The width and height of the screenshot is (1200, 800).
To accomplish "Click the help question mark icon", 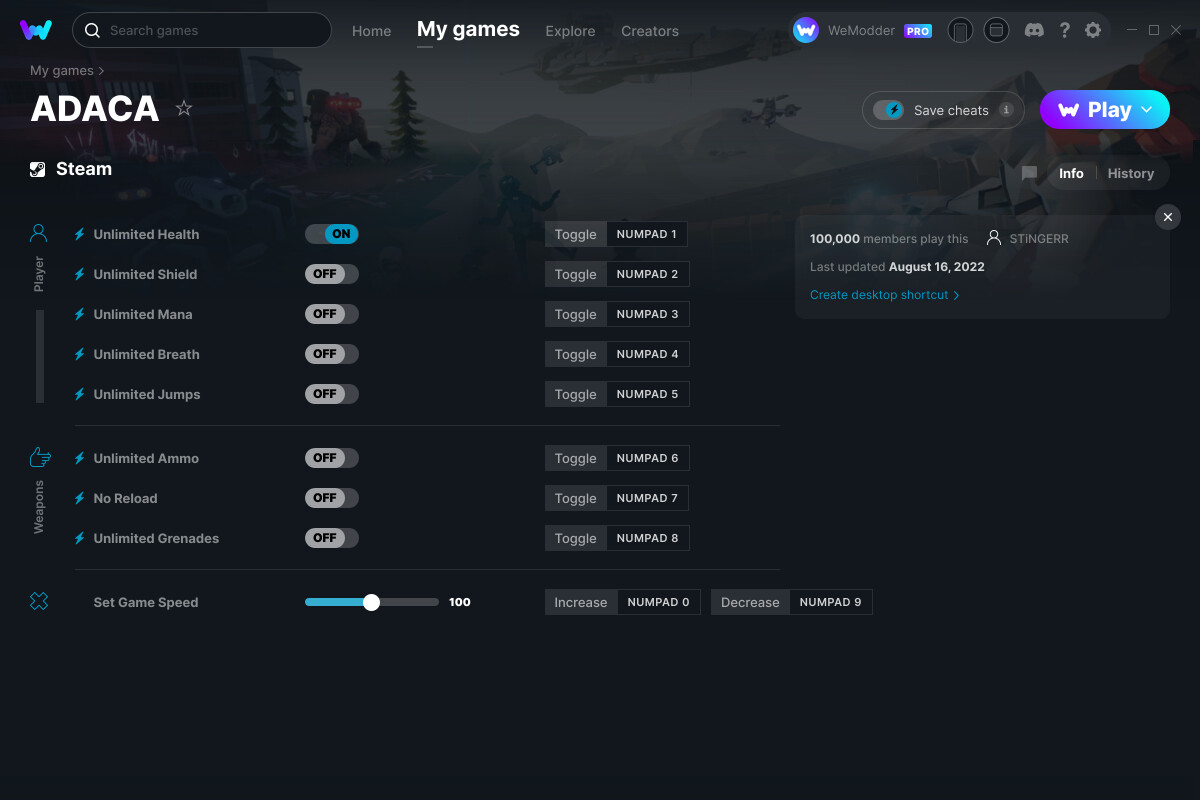I will pos(1064,30).
